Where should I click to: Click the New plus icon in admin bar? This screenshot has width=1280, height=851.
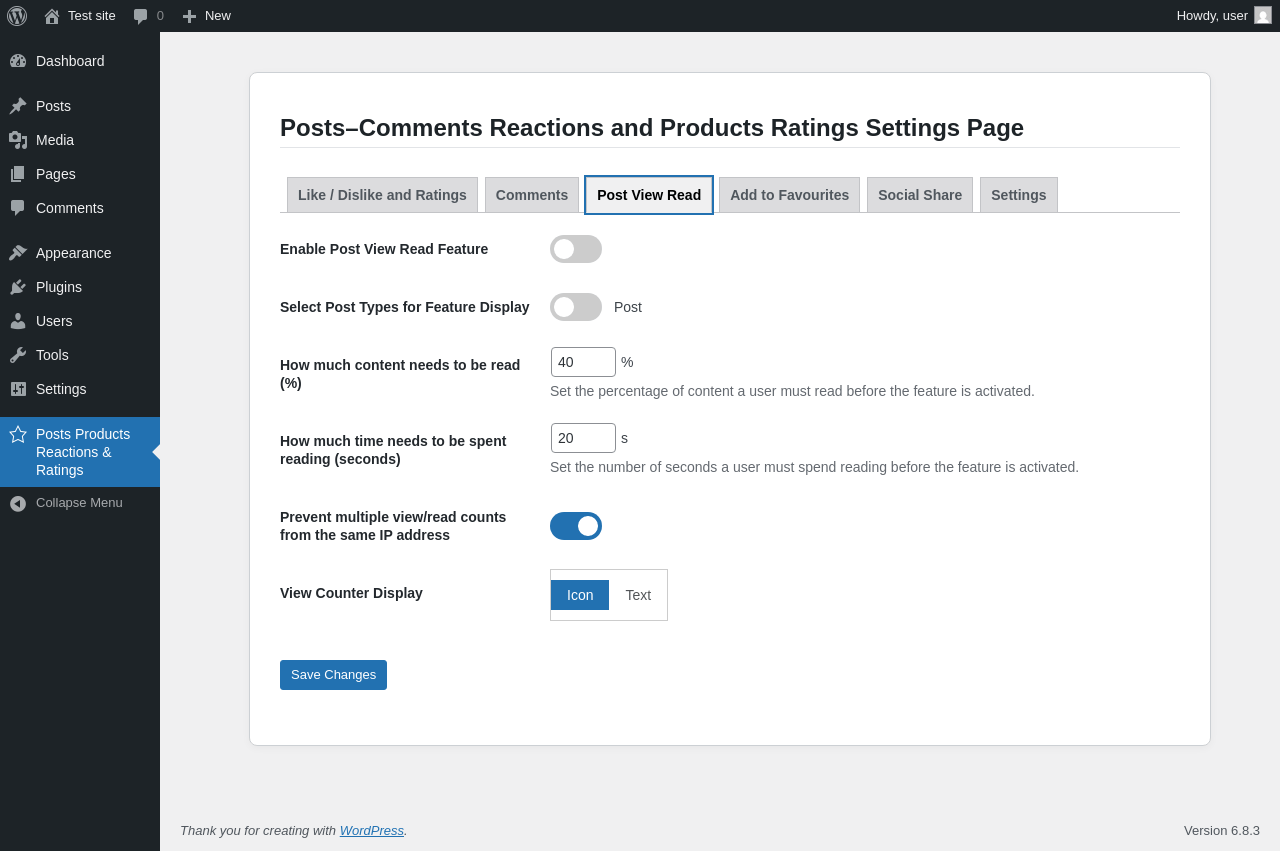click(189, 16)
